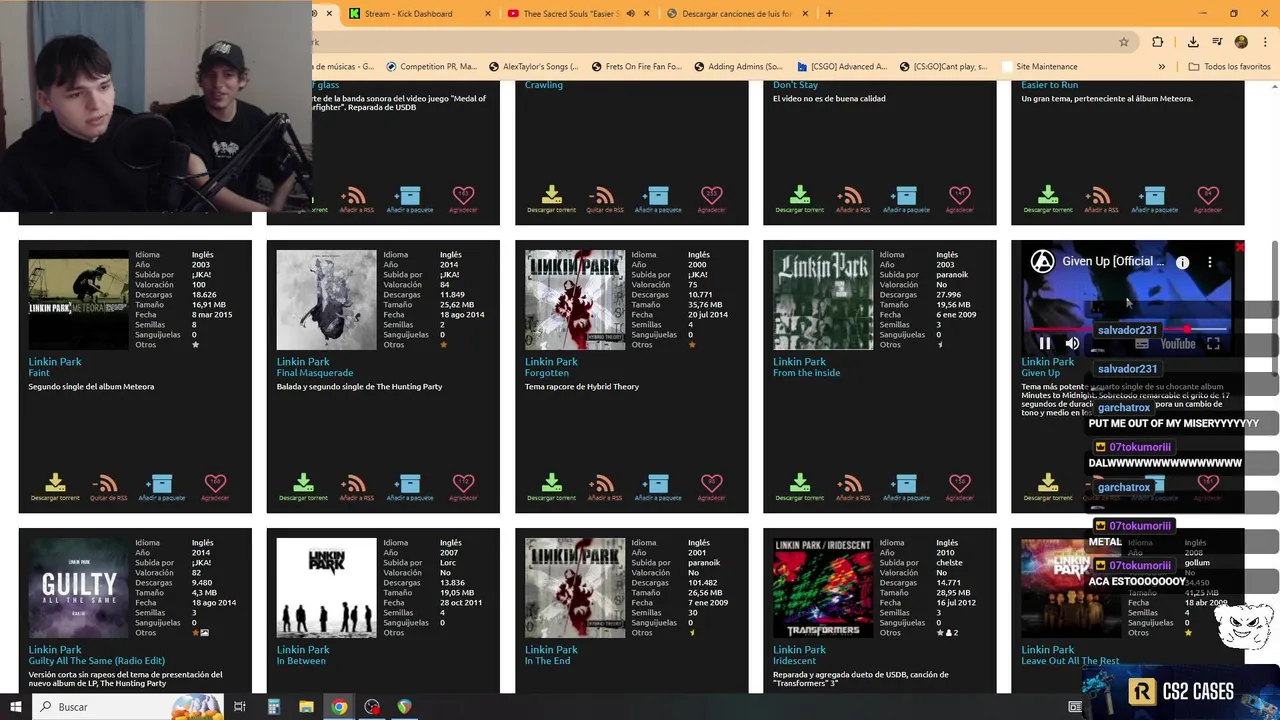Pause the Given Up YouTube video

point(1044,343)
